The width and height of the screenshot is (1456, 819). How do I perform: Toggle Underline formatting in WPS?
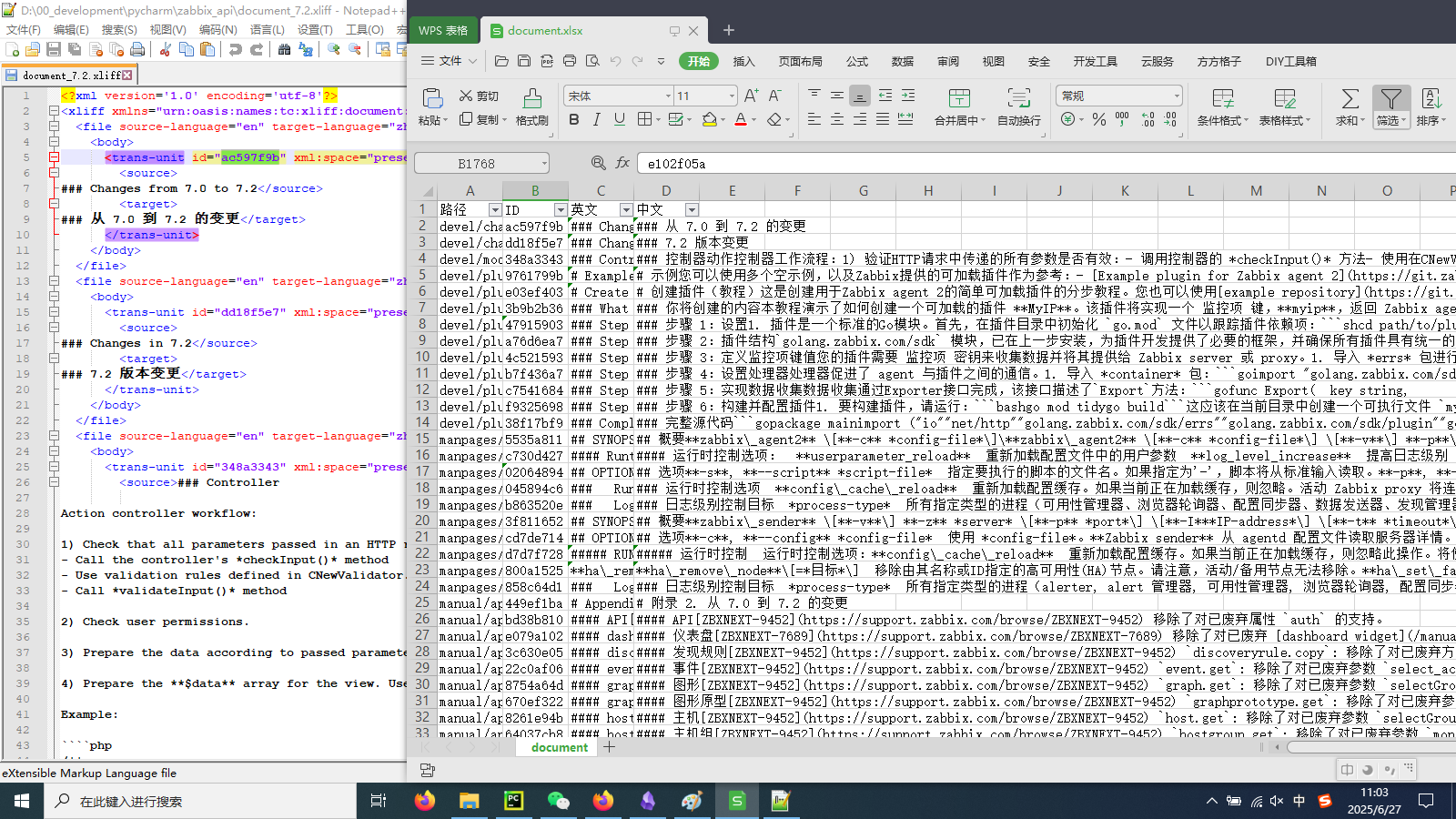(620, 119)
